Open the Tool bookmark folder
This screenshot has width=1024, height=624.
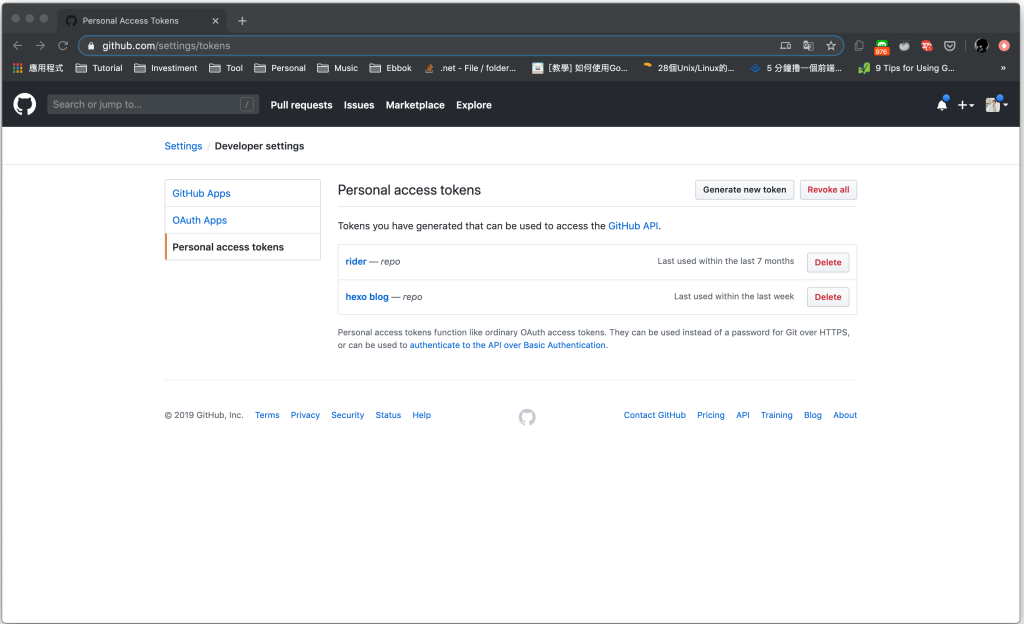point(225,68)
